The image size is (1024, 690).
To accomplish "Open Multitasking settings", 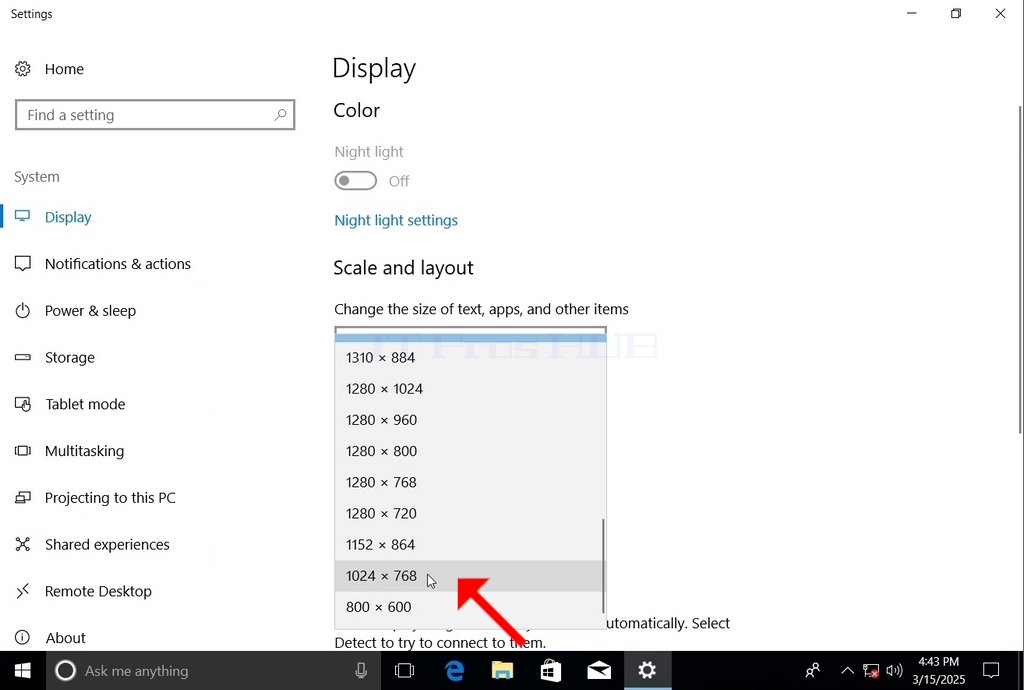I will 70,451.
